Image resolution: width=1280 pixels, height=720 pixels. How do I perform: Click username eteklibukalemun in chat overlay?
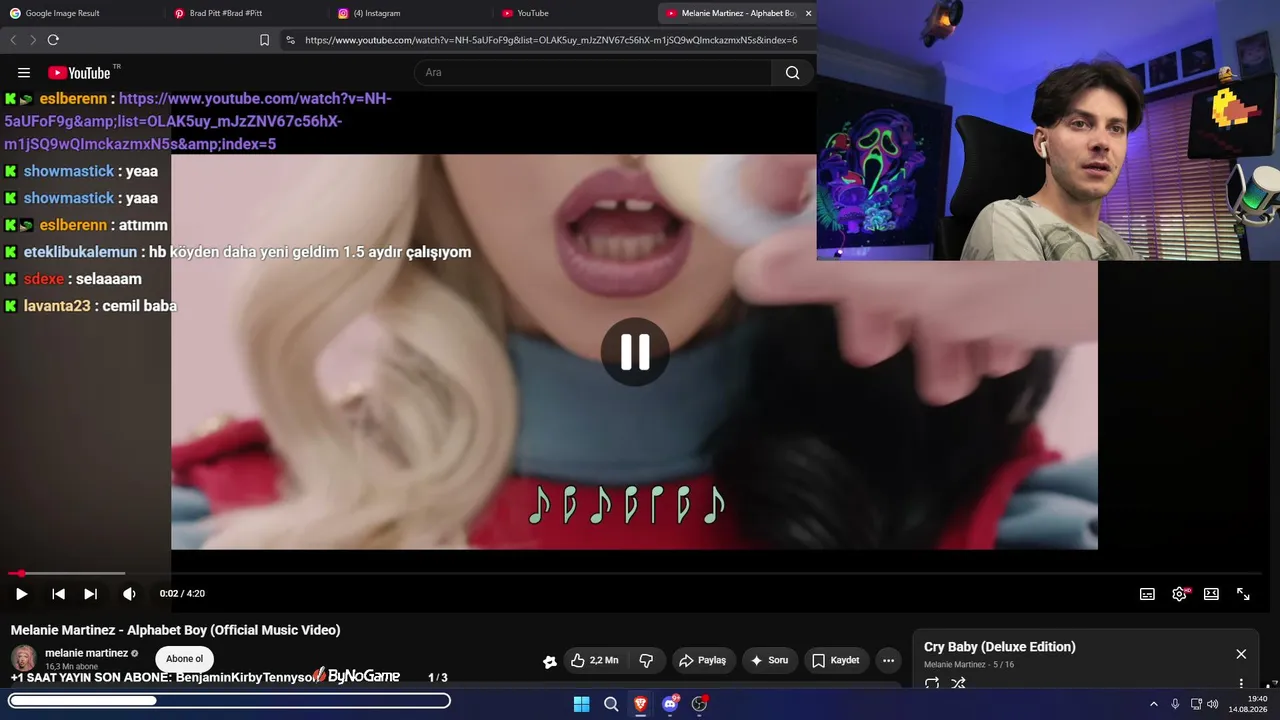[80, 252]
